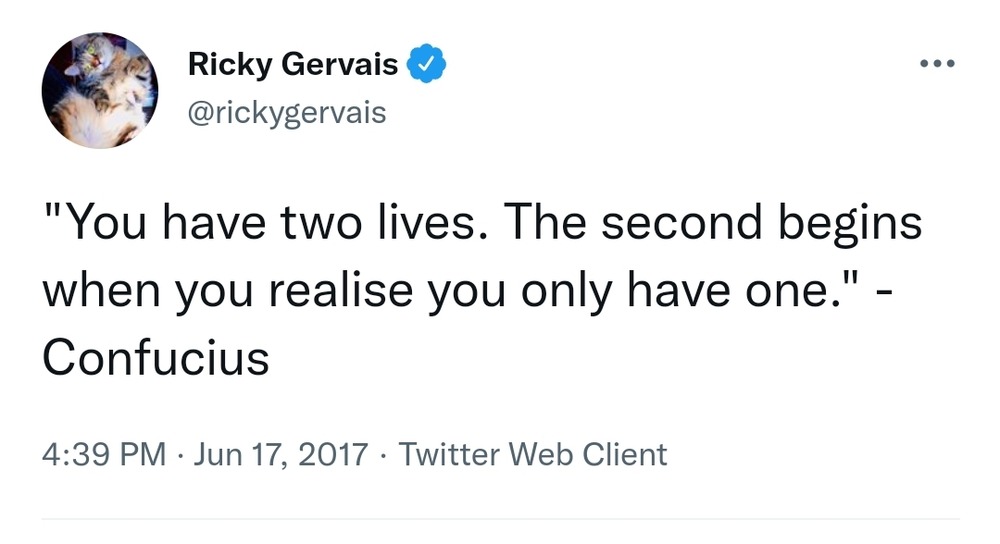This screenshot has width=1000, height=544.
Task: Click the Ricky Gervais display name
Action: [293, 65]
